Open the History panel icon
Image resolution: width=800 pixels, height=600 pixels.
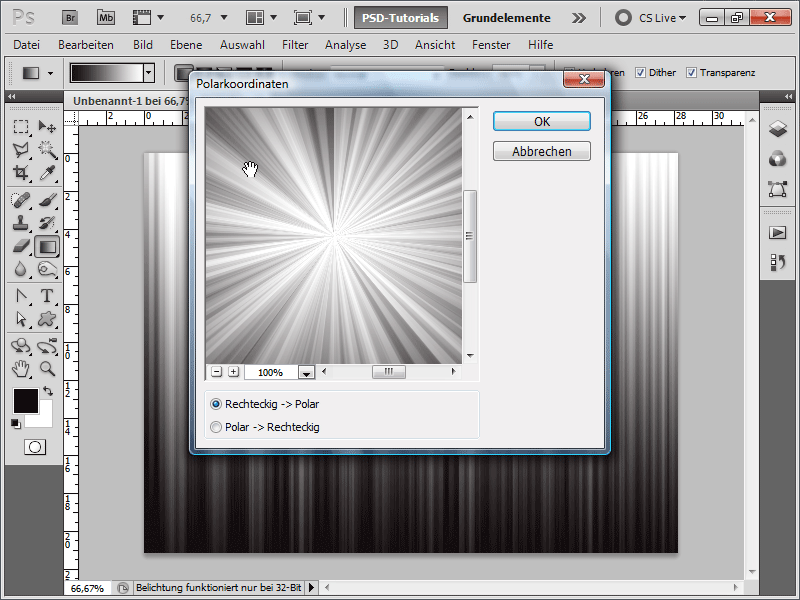(x=778, y=263)
